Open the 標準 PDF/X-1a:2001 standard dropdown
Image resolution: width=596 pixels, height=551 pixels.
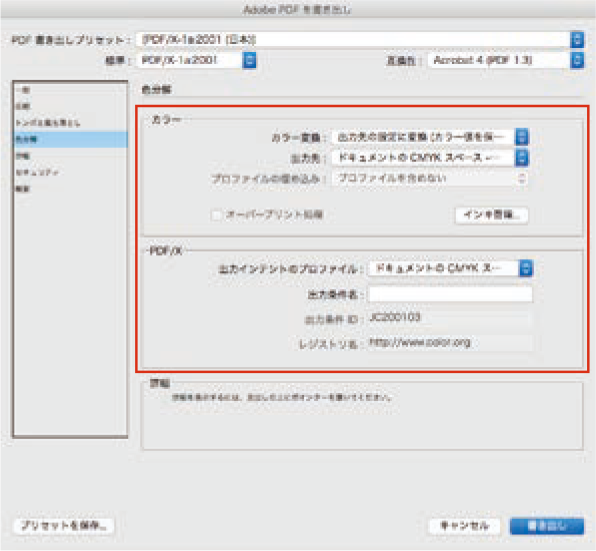point(197,60)
